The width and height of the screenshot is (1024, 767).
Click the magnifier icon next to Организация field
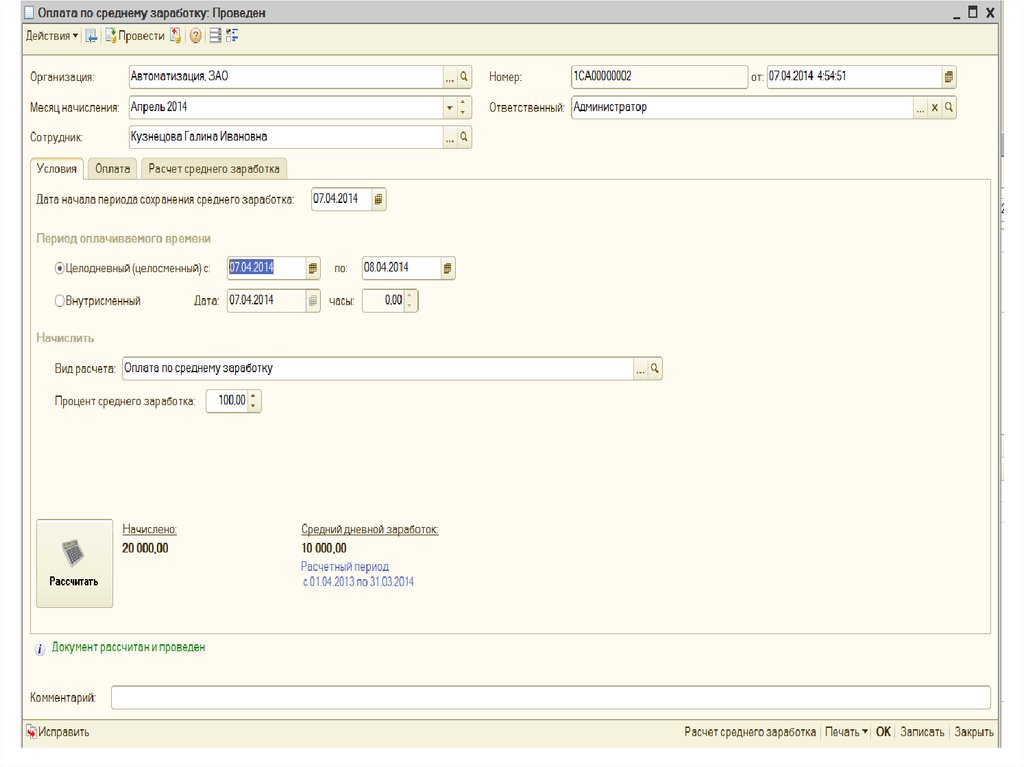pyautogui.click(x=464, y=77)
